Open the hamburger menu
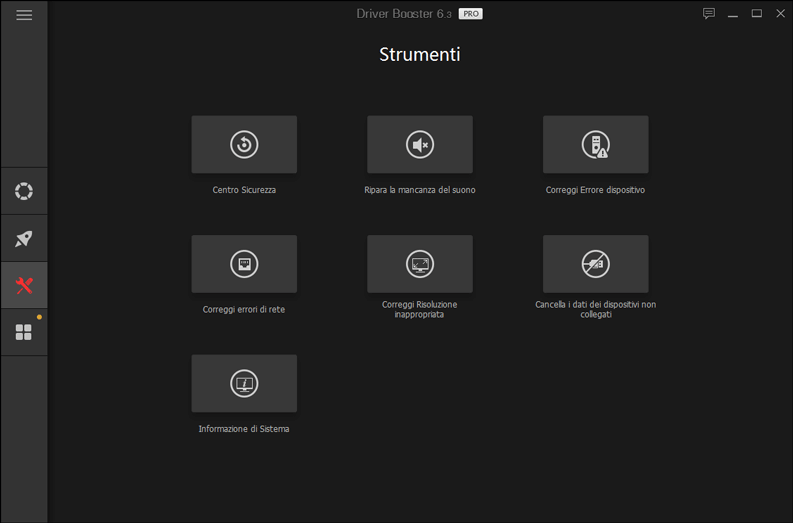The height and width of the screenshot is (523, 793). (24, 15)
